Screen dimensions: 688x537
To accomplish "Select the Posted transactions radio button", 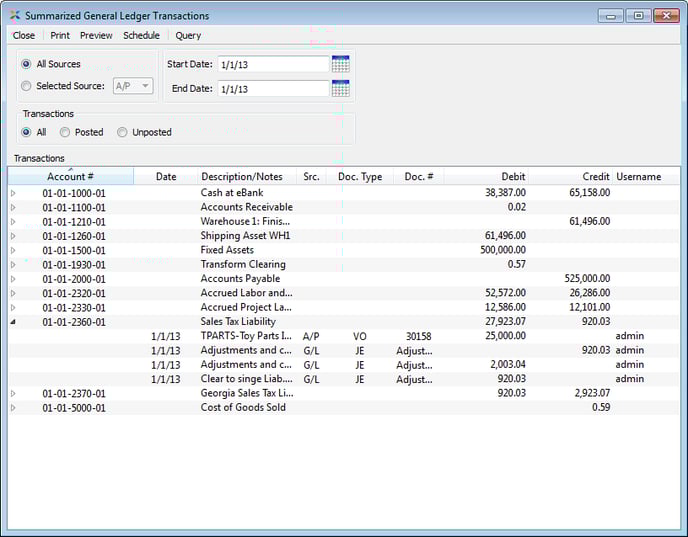I will (x=65, y=132).
